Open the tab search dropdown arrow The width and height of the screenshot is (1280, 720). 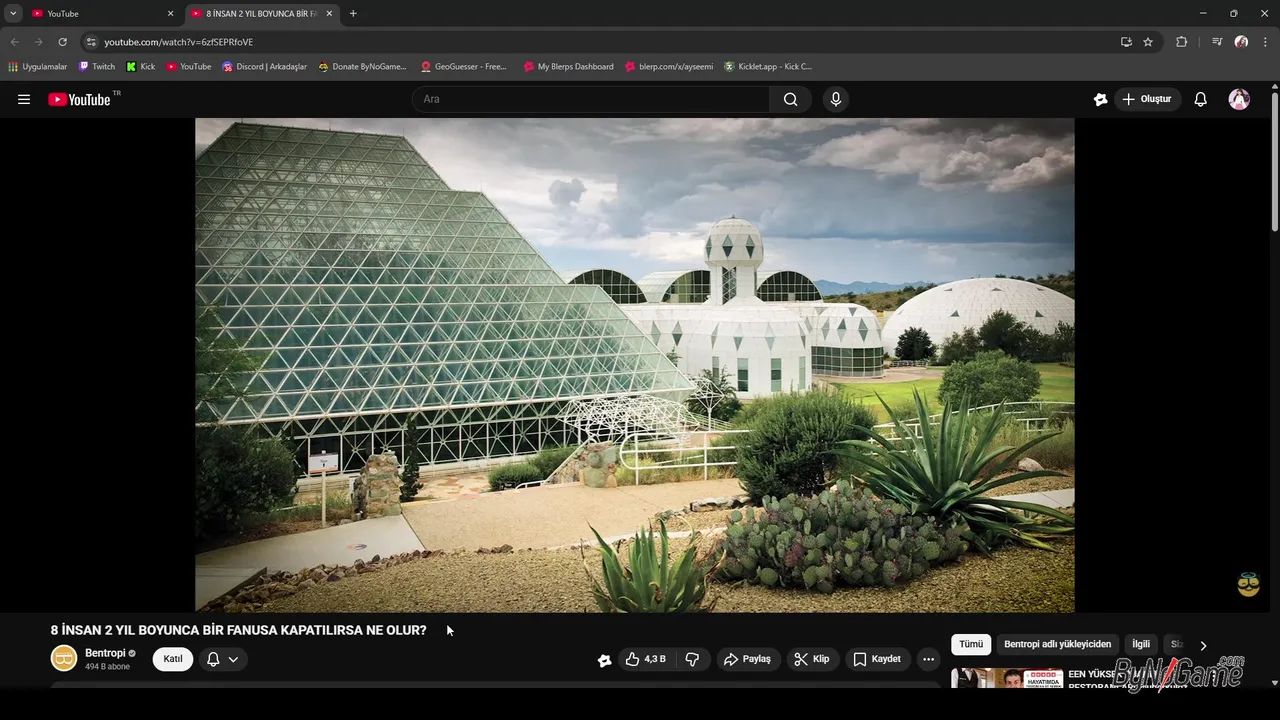(13, 13)
